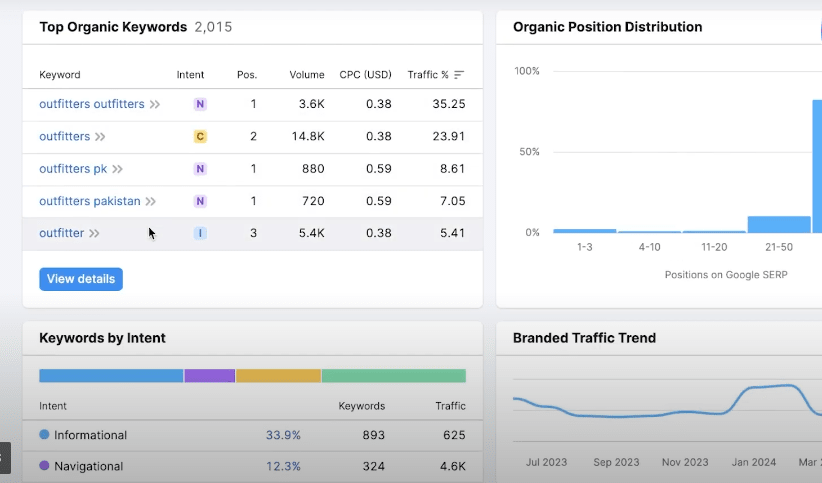
Task: Click the Intent column header in keywords table
Action: [190, 75]
